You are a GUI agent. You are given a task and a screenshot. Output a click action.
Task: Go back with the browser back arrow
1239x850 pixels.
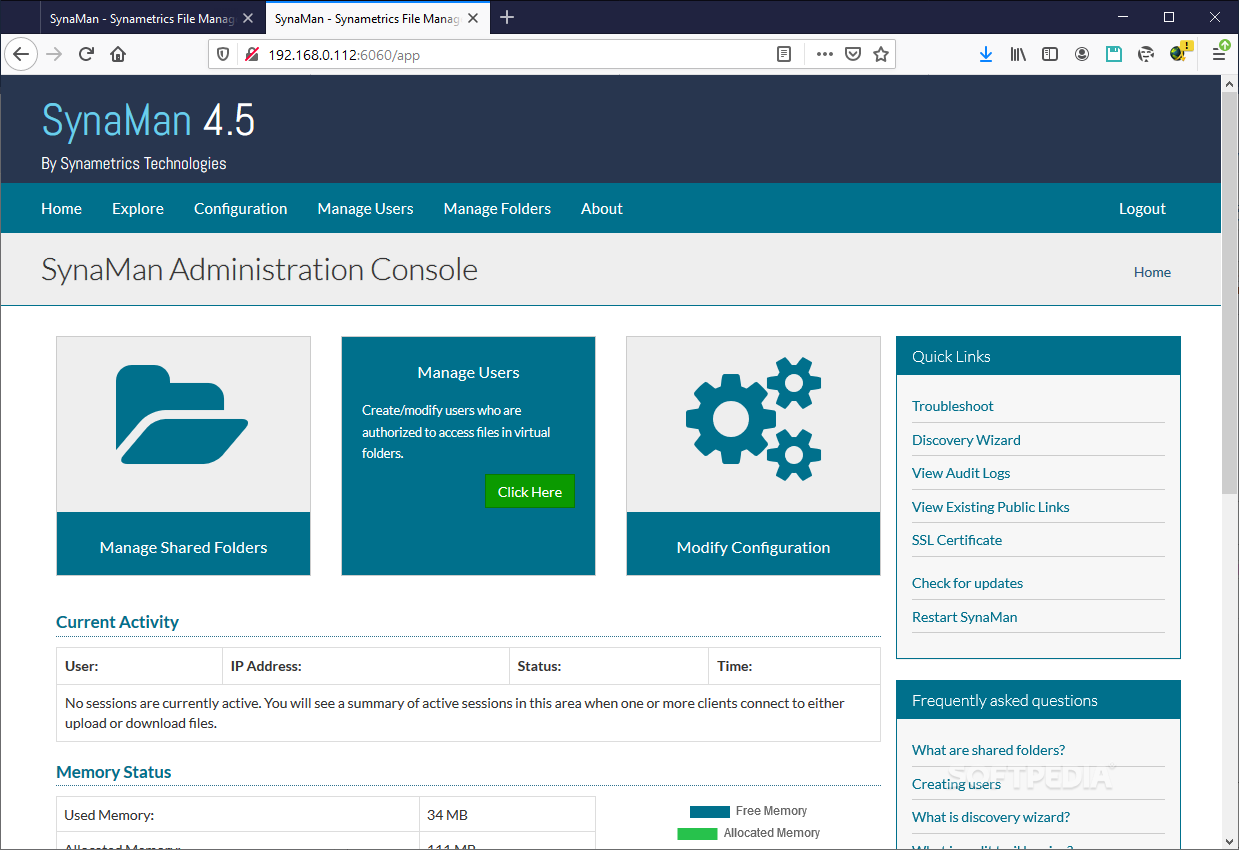[x=22, y=54]
